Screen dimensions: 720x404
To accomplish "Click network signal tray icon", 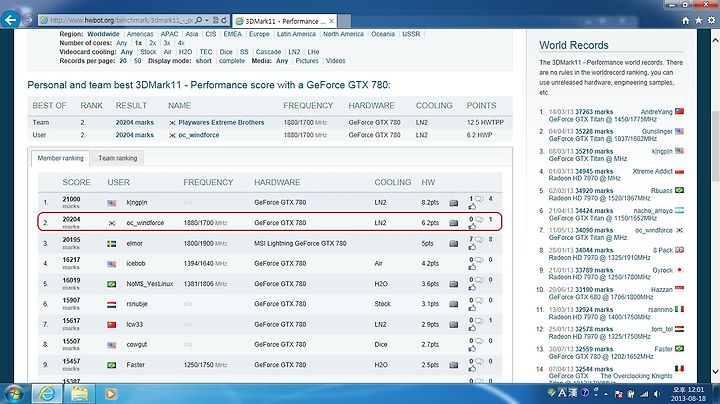I will 644,394.
